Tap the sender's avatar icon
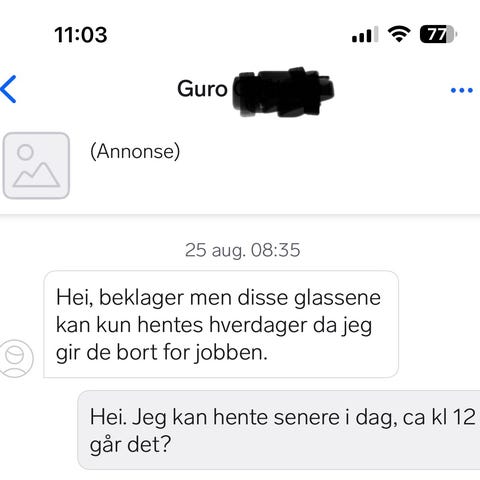Screen dimensions: 480x480 tap(16, 358)
